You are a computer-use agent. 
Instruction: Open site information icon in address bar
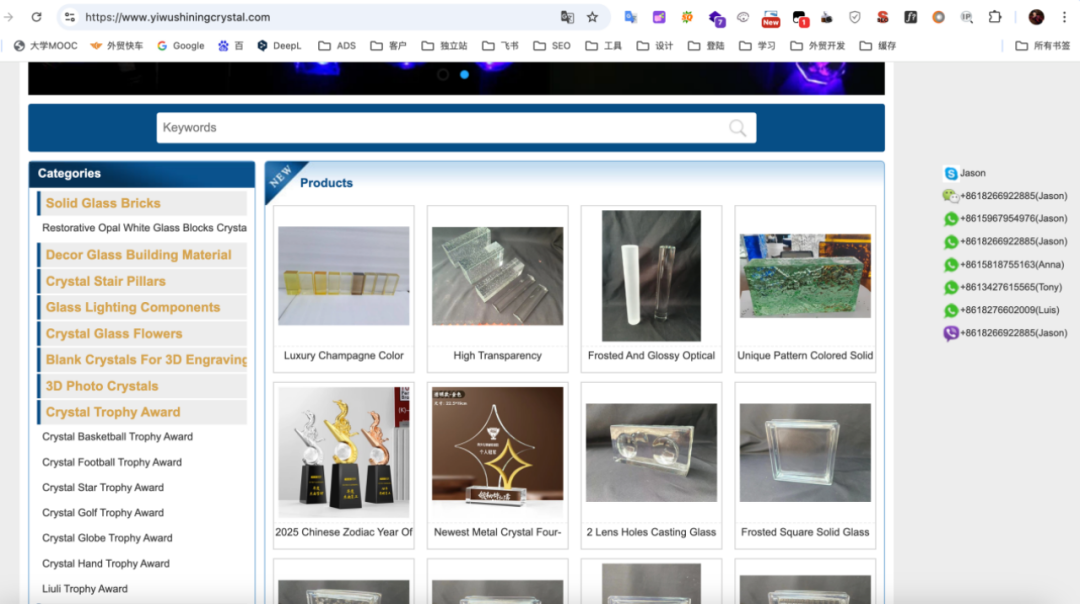pyautogui.click(x=70, y=17)
